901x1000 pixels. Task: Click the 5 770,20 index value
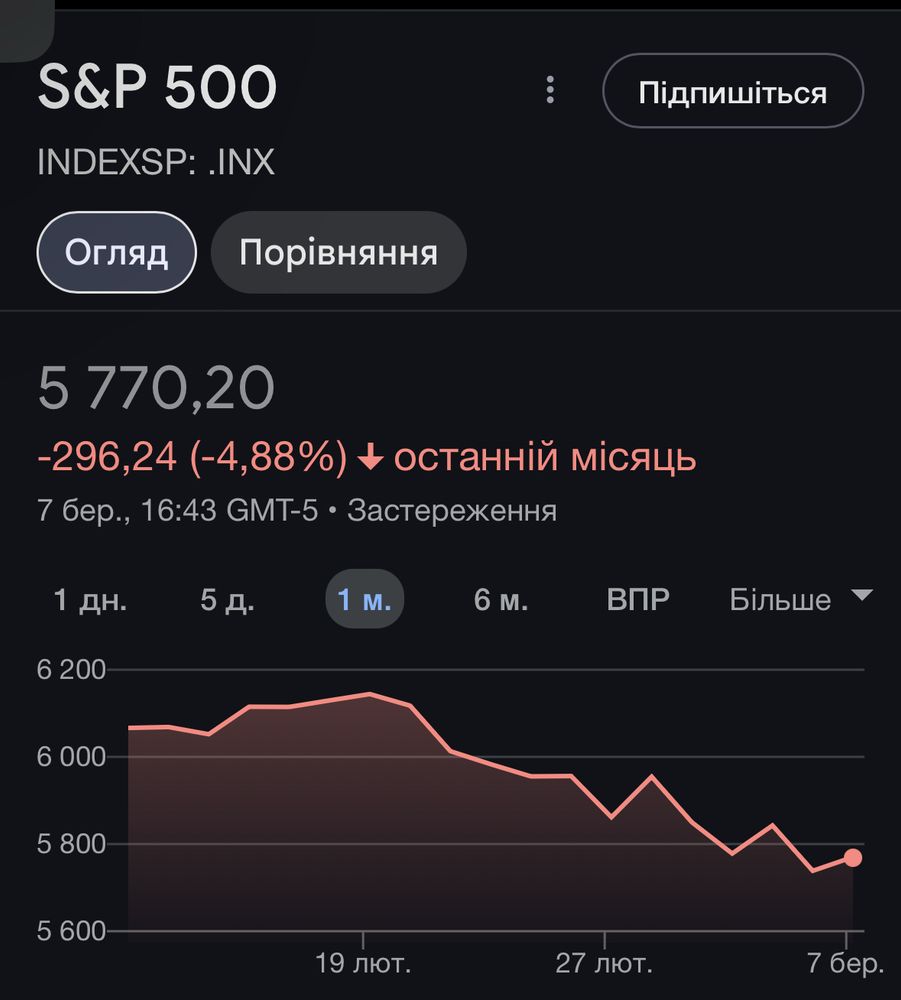click(x=156, y=388)
